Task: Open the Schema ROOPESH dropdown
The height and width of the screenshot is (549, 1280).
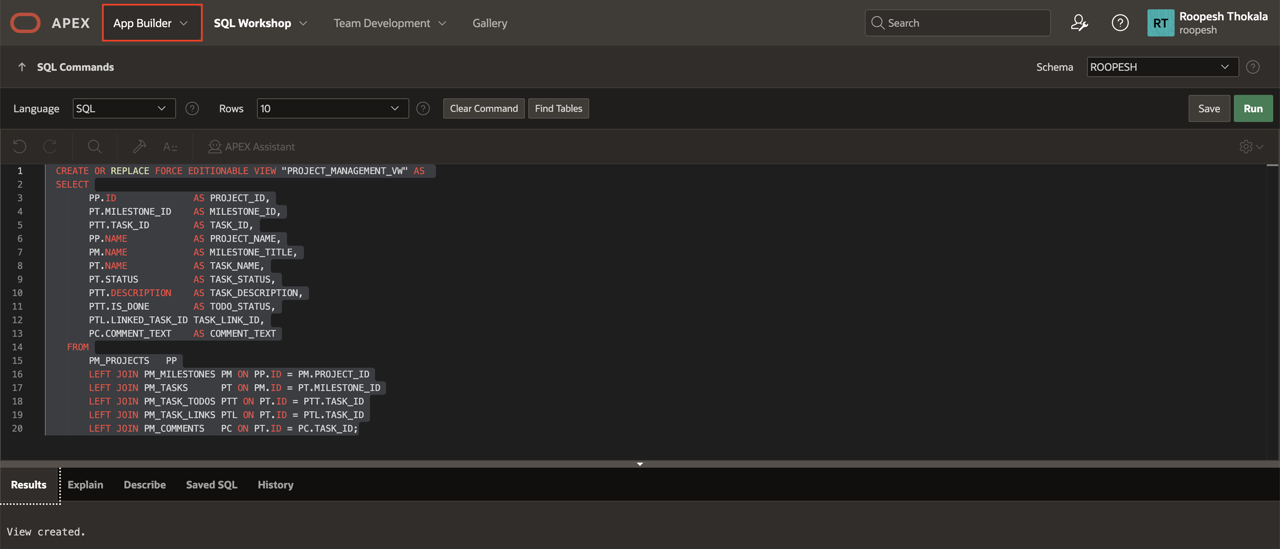Action: (1162, 67)
